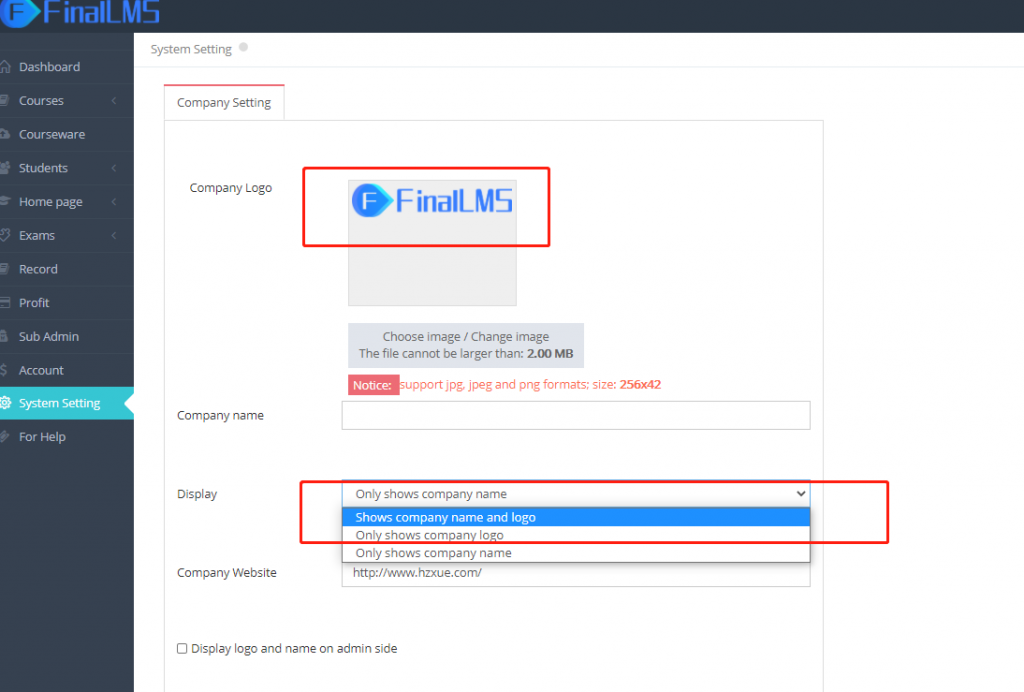The height and width of the screenshot is (692, 1024).
Task: Click the Students sidebar icon
Action: click(x=5, y=168)
